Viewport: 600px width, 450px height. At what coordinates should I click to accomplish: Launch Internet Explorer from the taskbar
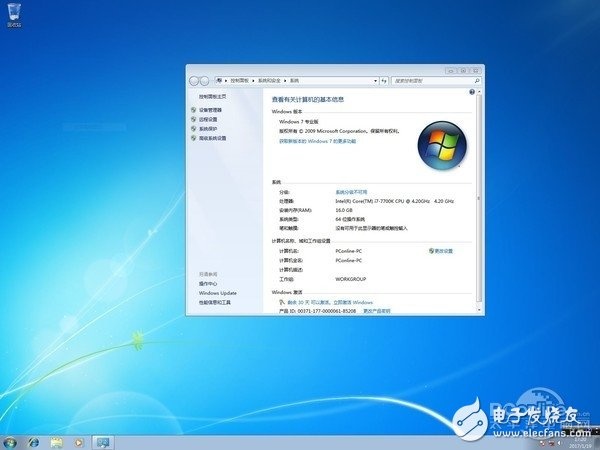click(34, 443)
